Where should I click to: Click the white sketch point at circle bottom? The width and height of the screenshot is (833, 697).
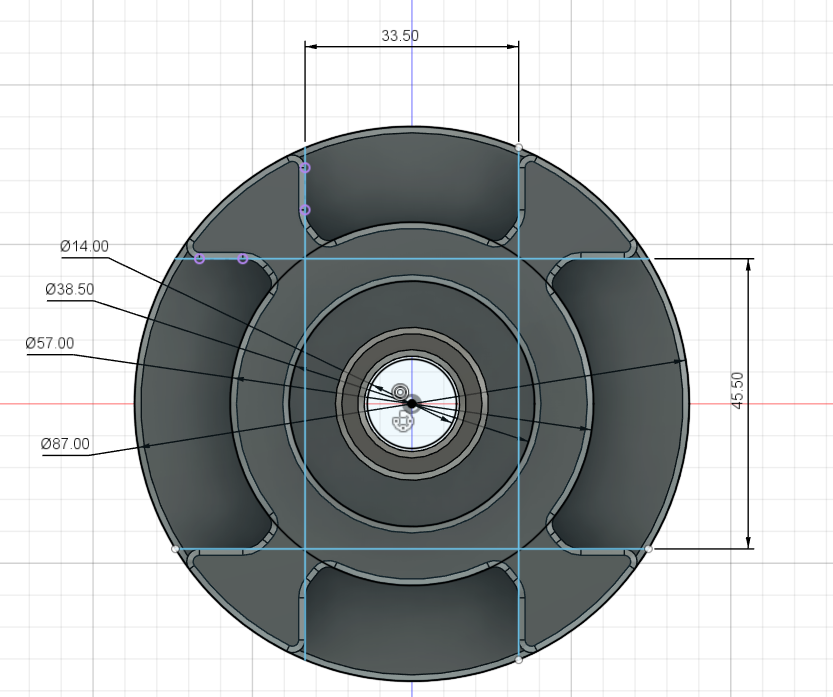point(518,662)
